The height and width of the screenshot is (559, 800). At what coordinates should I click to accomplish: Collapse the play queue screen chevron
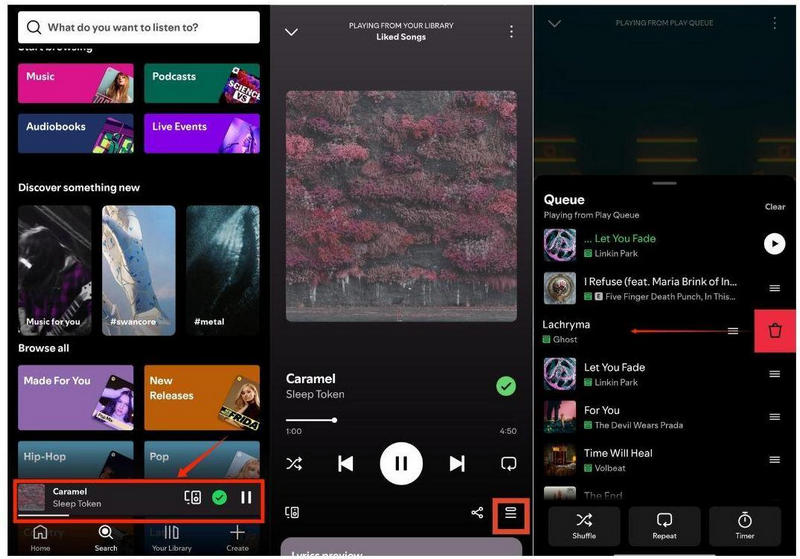tap(554, 23)
